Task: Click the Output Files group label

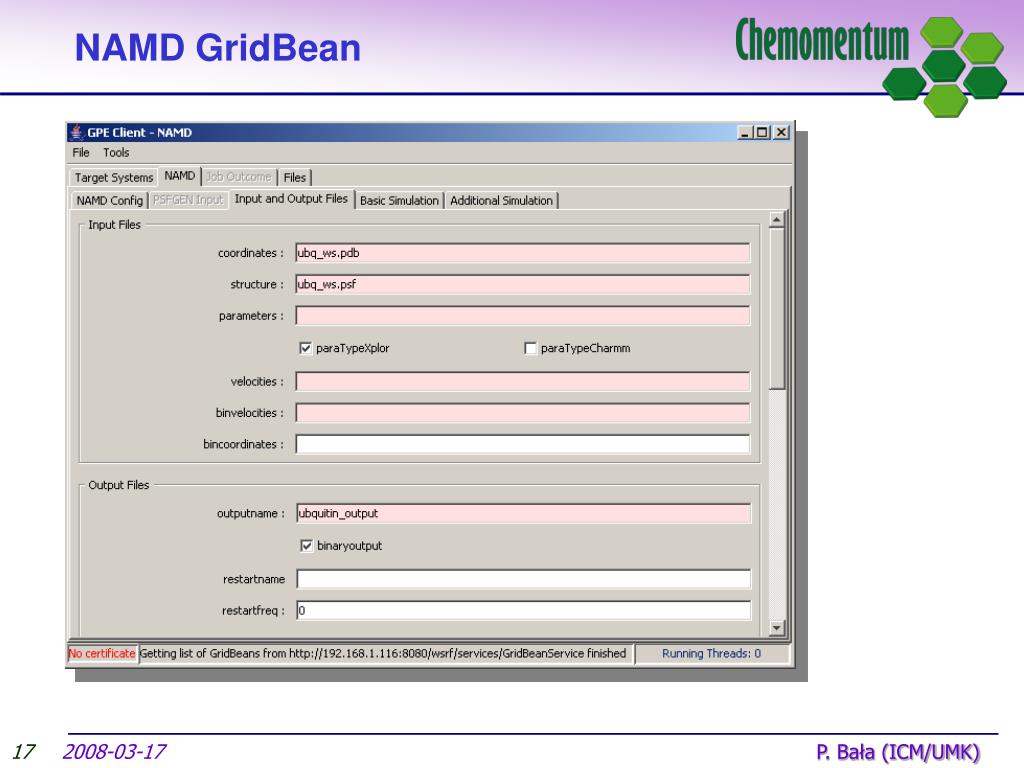Action: pyautogui.click(x=119, y=485)
